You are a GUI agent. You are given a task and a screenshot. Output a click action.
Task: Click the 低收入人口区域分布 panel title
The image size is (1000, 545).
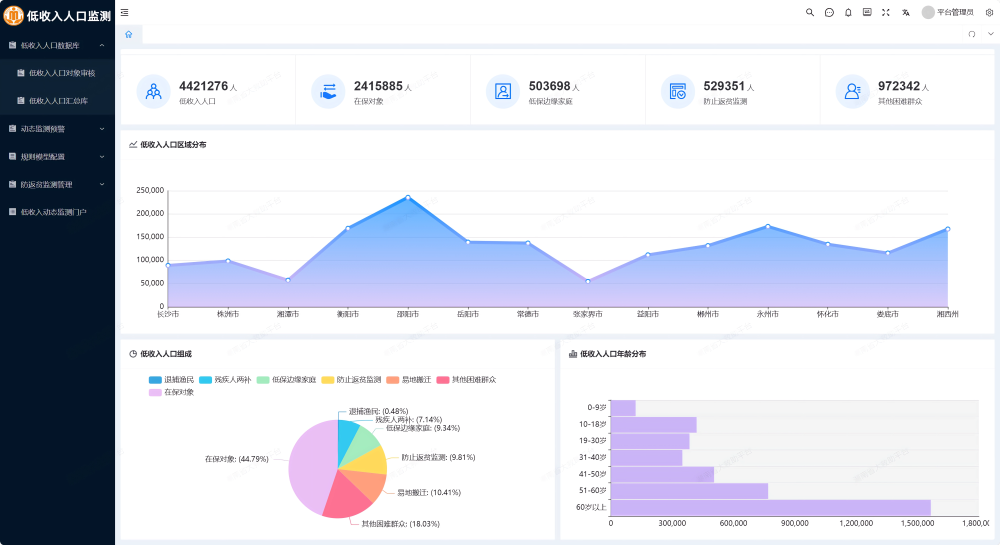173,145
